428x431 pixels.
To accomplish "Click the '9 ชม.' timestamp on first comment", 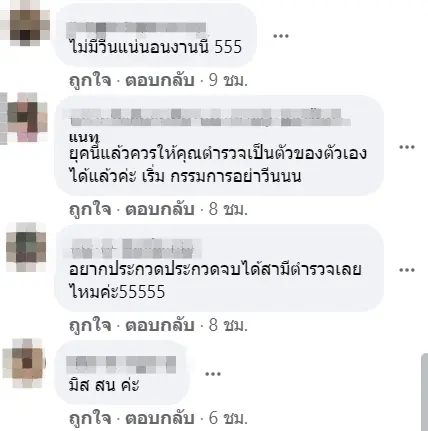I will [228, 80].
